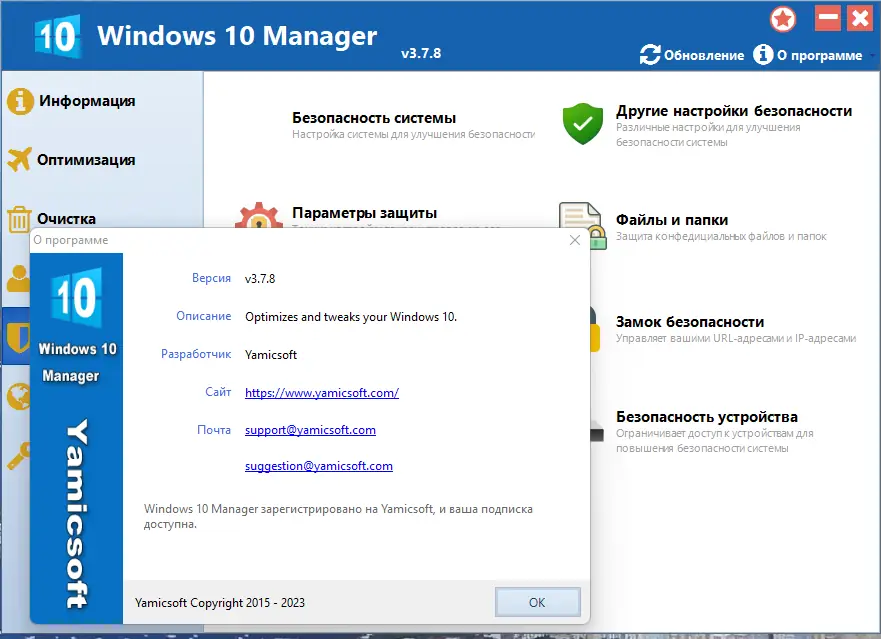The width and height of the screenshot is (881, 639).
Task: Follow the https://www.yamicsoft.com/ link
Action: (x=321, y=392)
